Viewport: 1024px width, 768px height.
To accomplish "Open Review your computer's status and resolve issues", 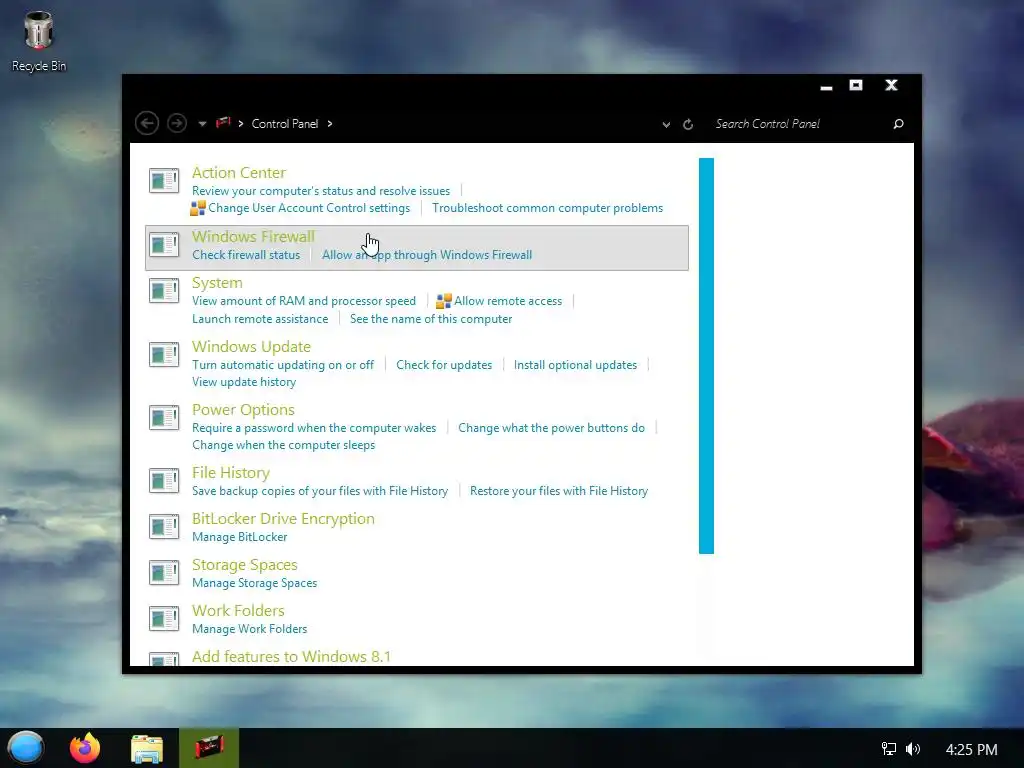I will pos(321,191).
